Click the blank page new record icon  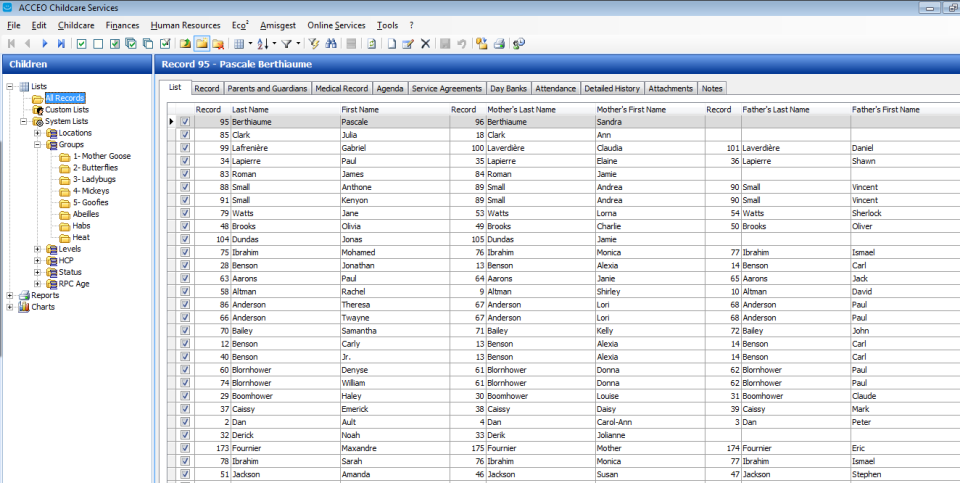coord(392,43)
